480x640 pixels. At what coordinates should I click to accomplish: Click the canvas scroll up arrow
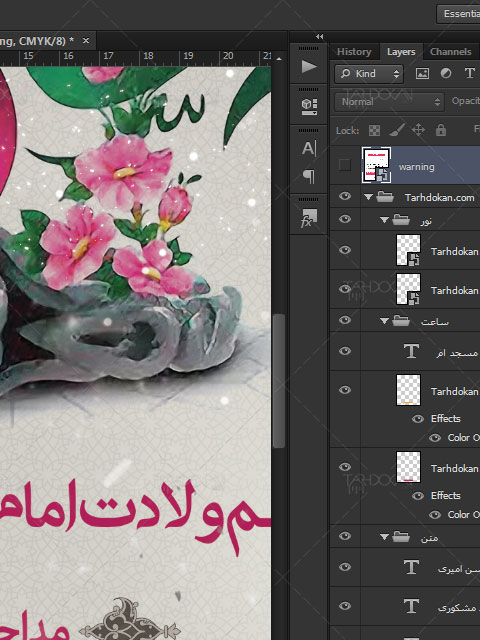[279, 59]
